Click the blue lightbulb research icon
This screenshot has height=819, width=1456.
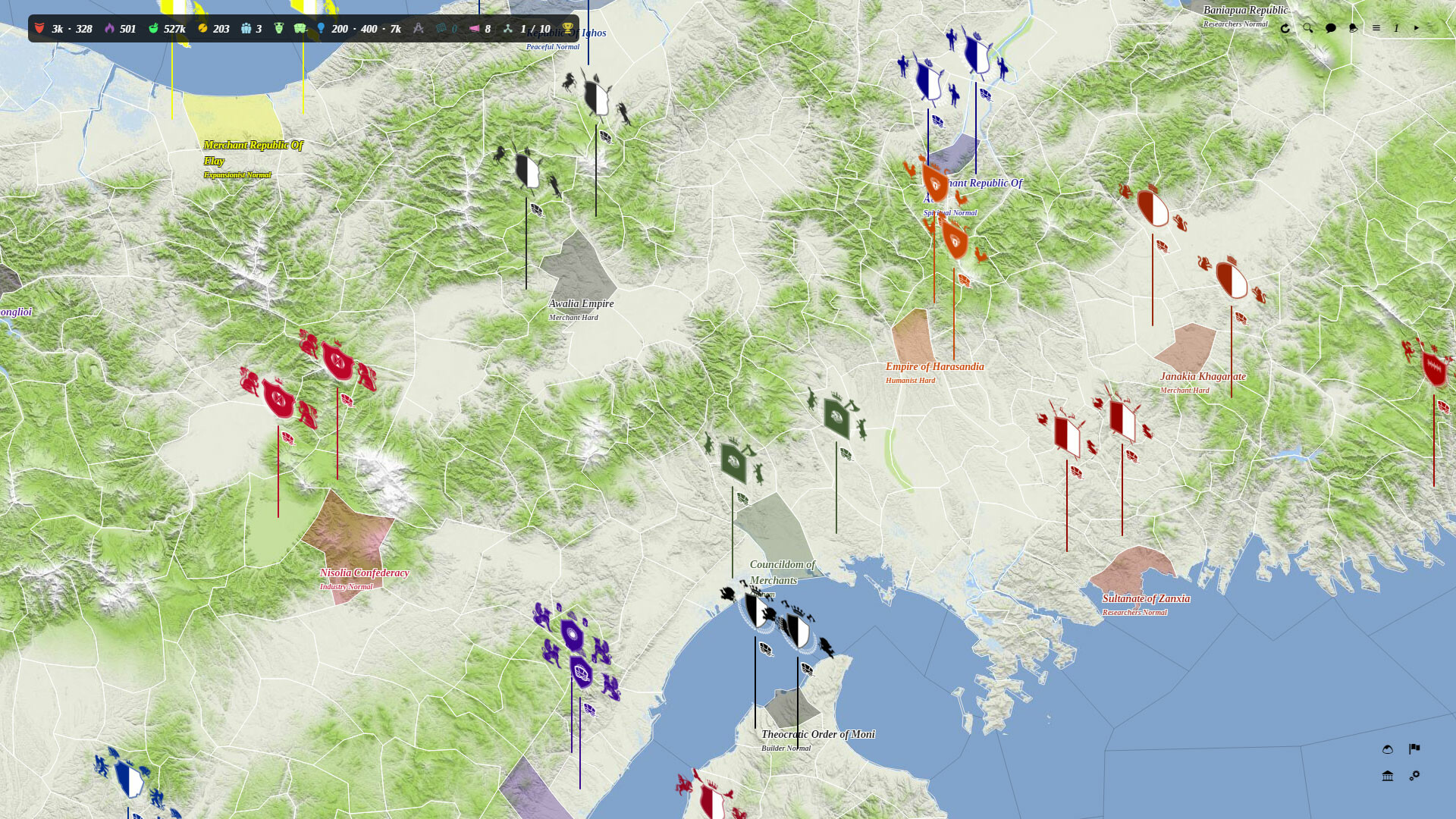pos(321,28)
